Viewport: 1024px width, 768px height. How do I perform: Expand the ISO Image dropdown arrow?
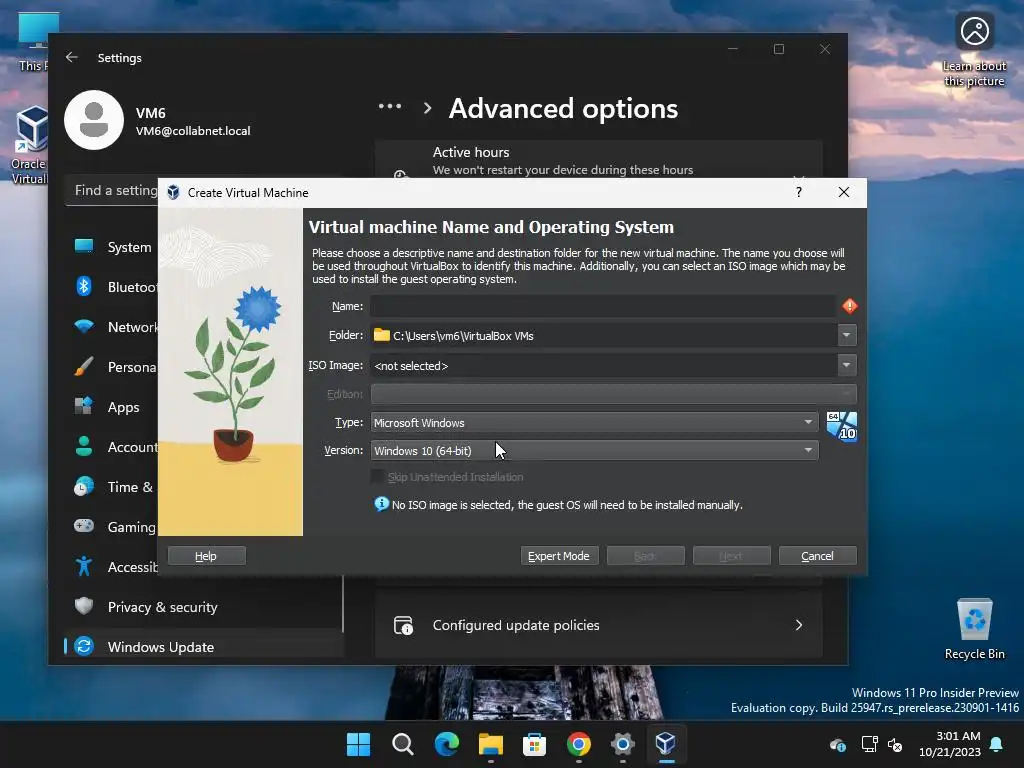pos(846,365)
